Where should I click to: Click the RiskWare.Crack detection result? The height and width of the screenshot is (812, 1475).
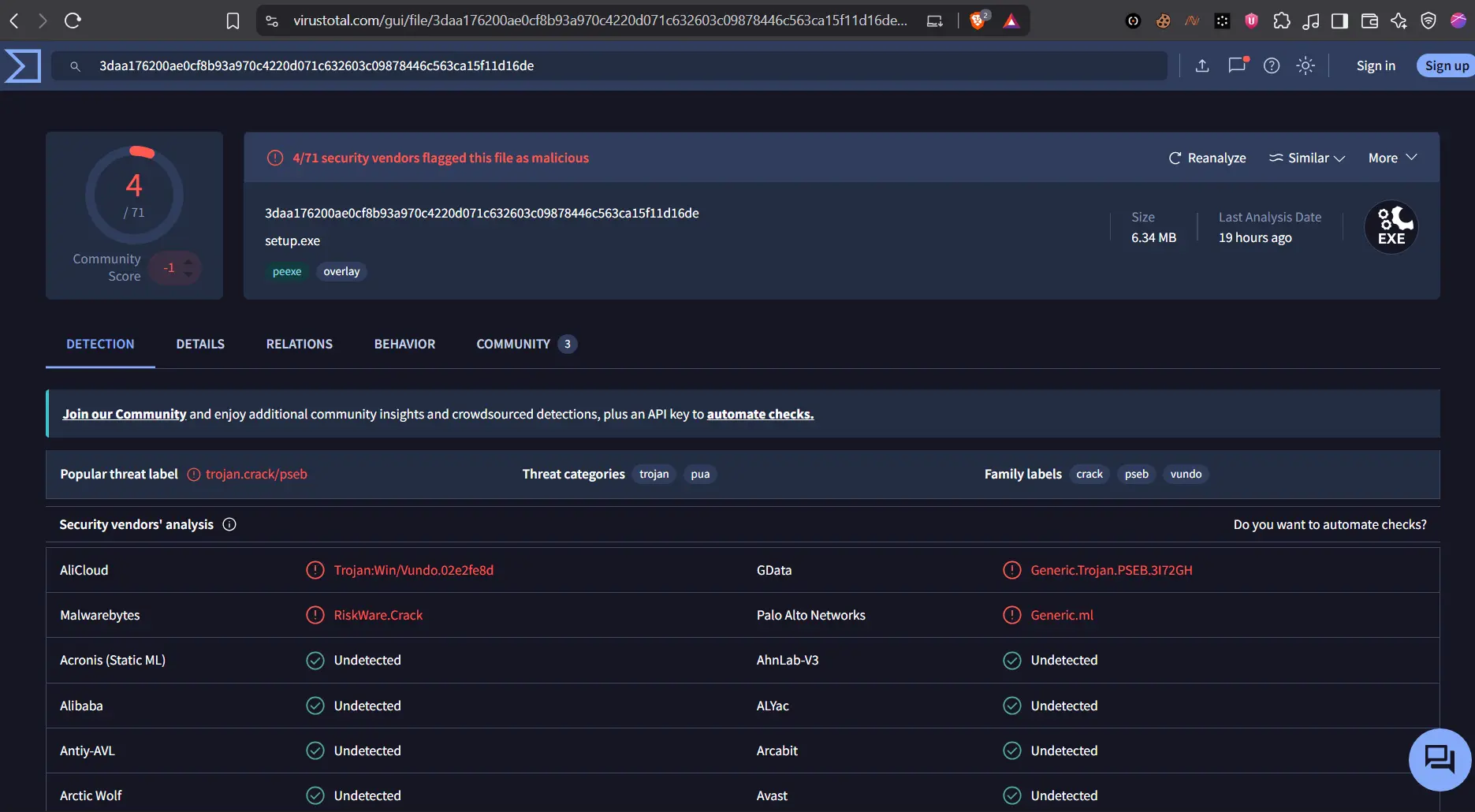click(x=378, y=615)
